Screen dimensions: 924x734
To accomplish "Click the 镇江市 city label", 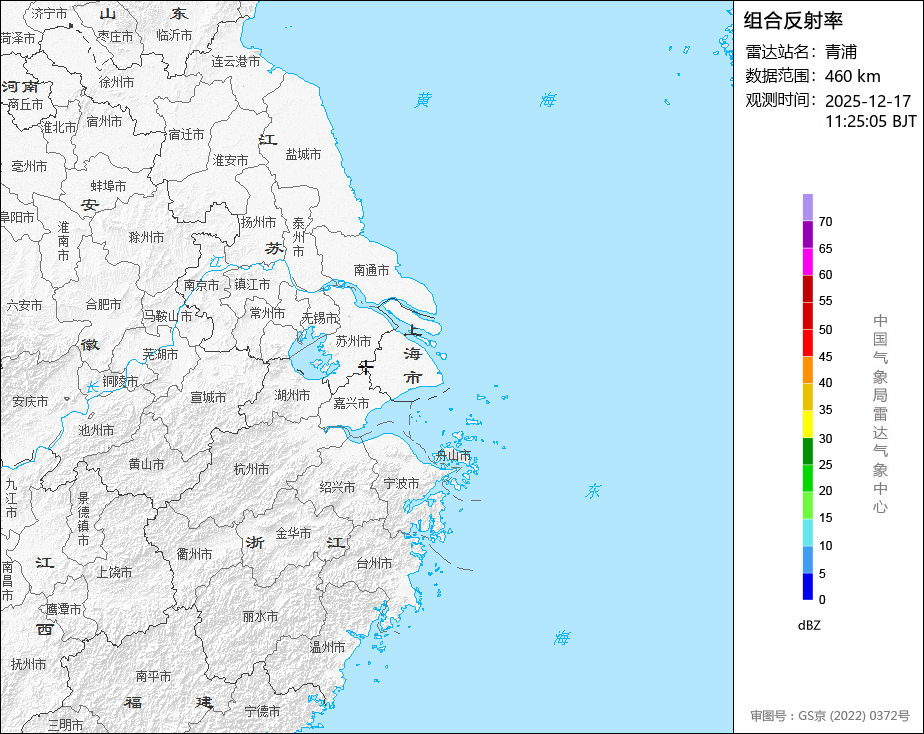I will (x=252, y=285).
